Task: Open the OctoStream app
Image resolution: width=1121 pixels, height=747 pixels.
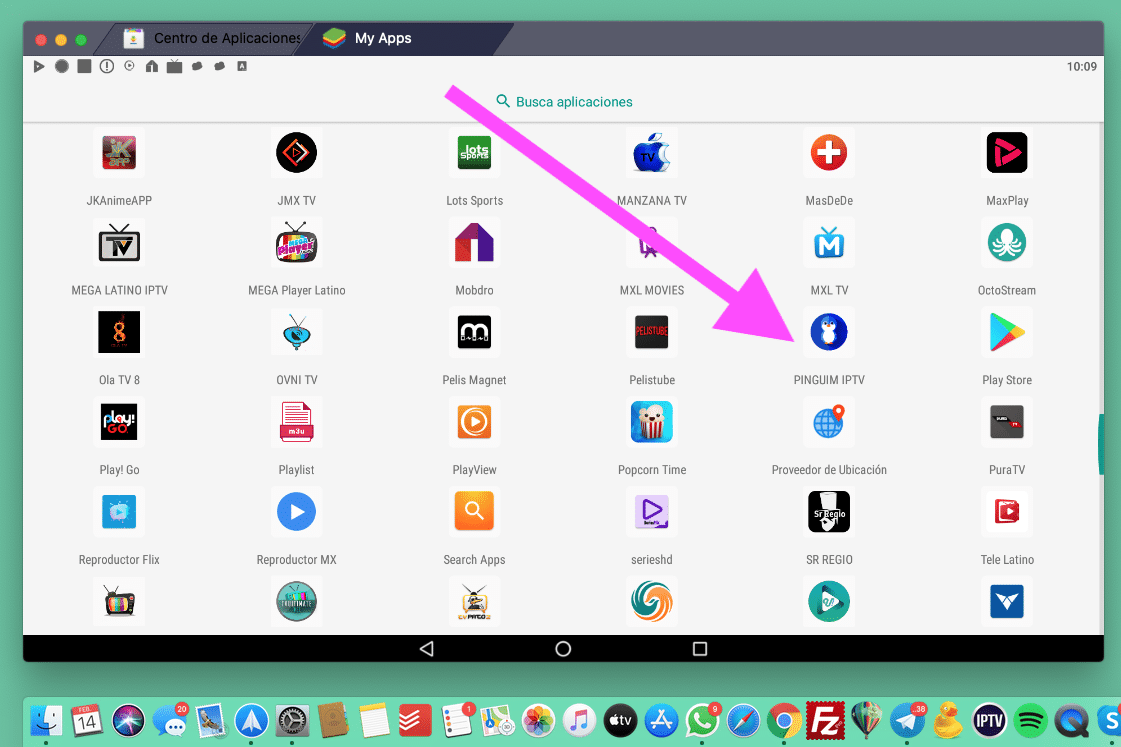Action: (x=1006, y=243)
